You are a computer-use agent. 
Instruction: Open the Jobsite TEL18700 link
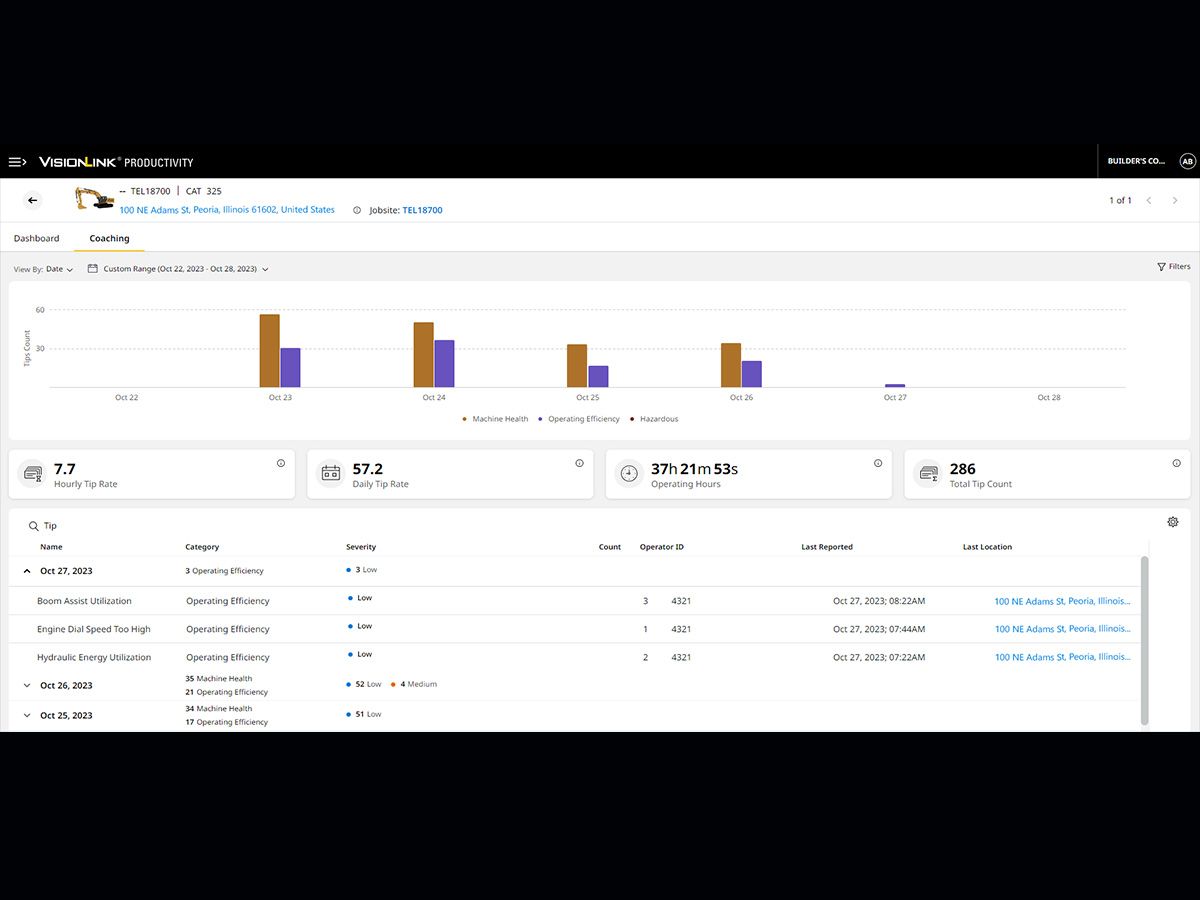tap(421, 210)
